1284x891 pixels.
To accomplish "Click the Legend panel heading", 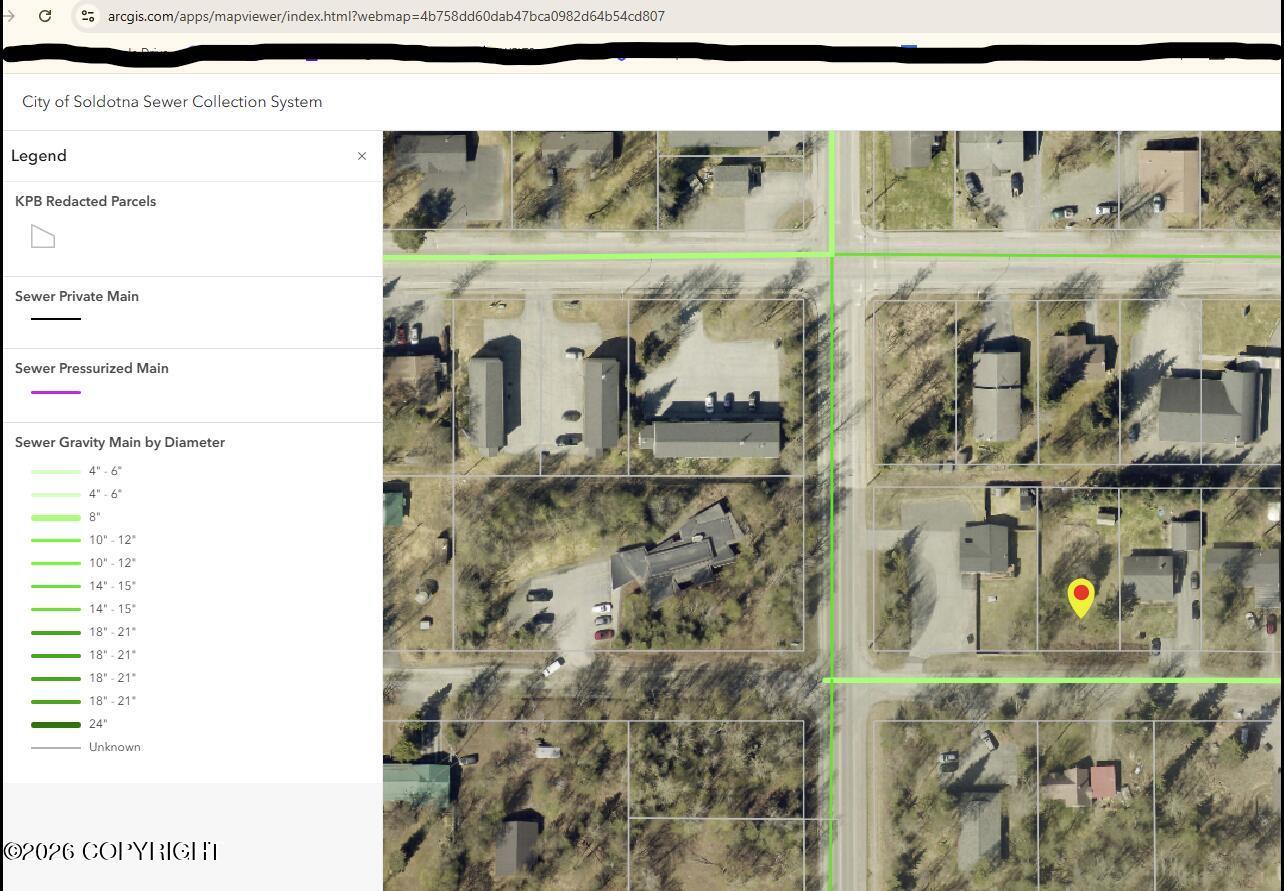I will pyautogui.click(x=39, y=156).
